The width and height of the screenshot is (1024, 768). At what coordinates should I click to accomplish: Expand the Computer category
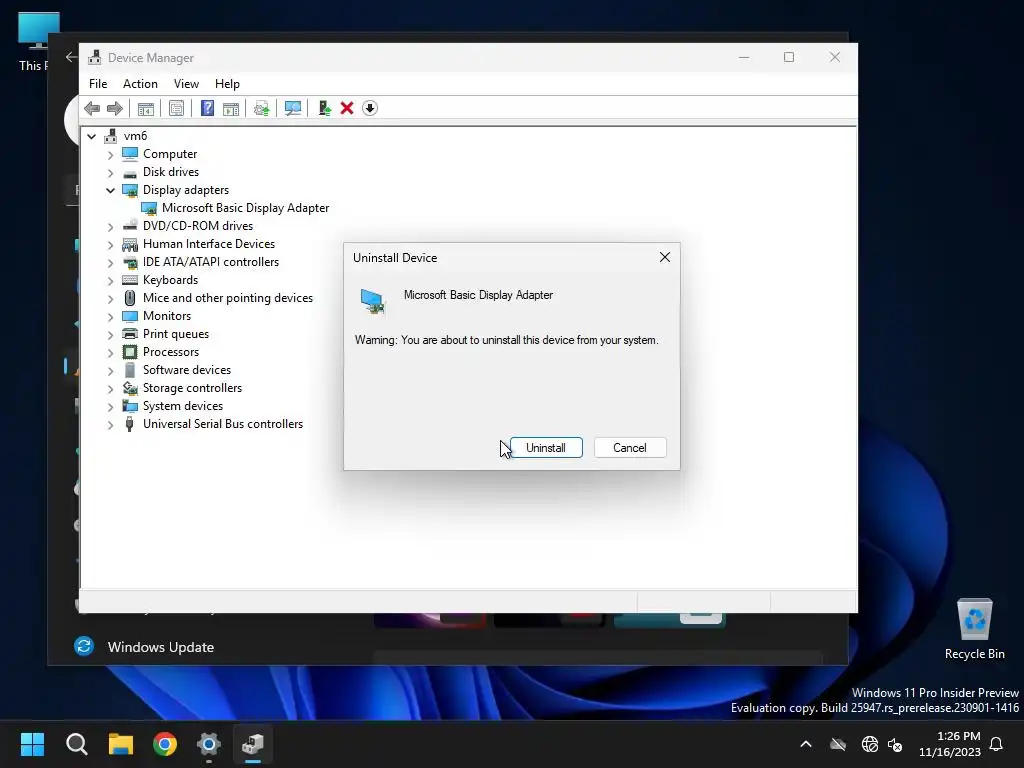pyautogui.click(x=110, y=155)
